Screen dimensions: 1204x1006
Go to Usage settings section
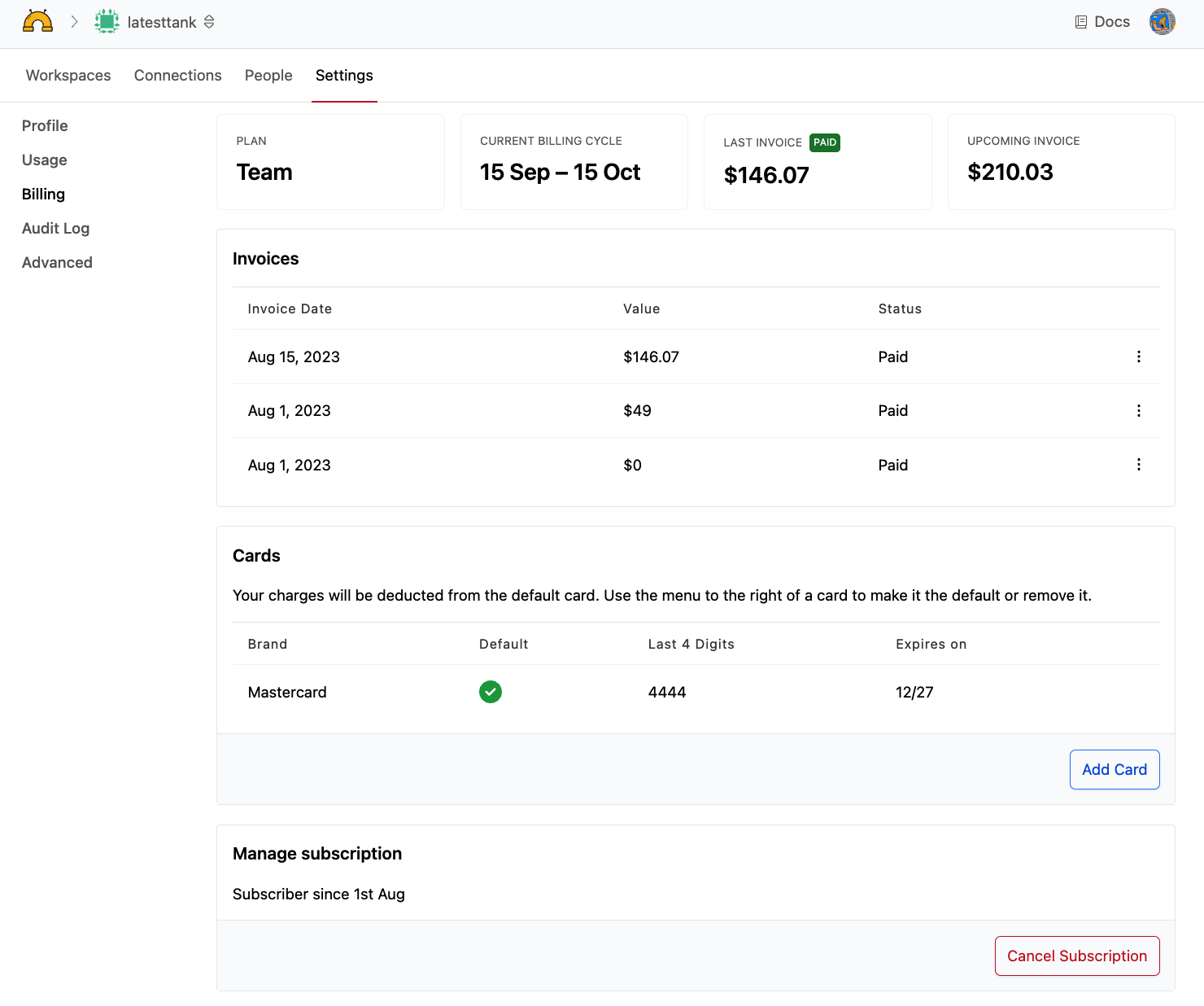click(x=45, y=160)
